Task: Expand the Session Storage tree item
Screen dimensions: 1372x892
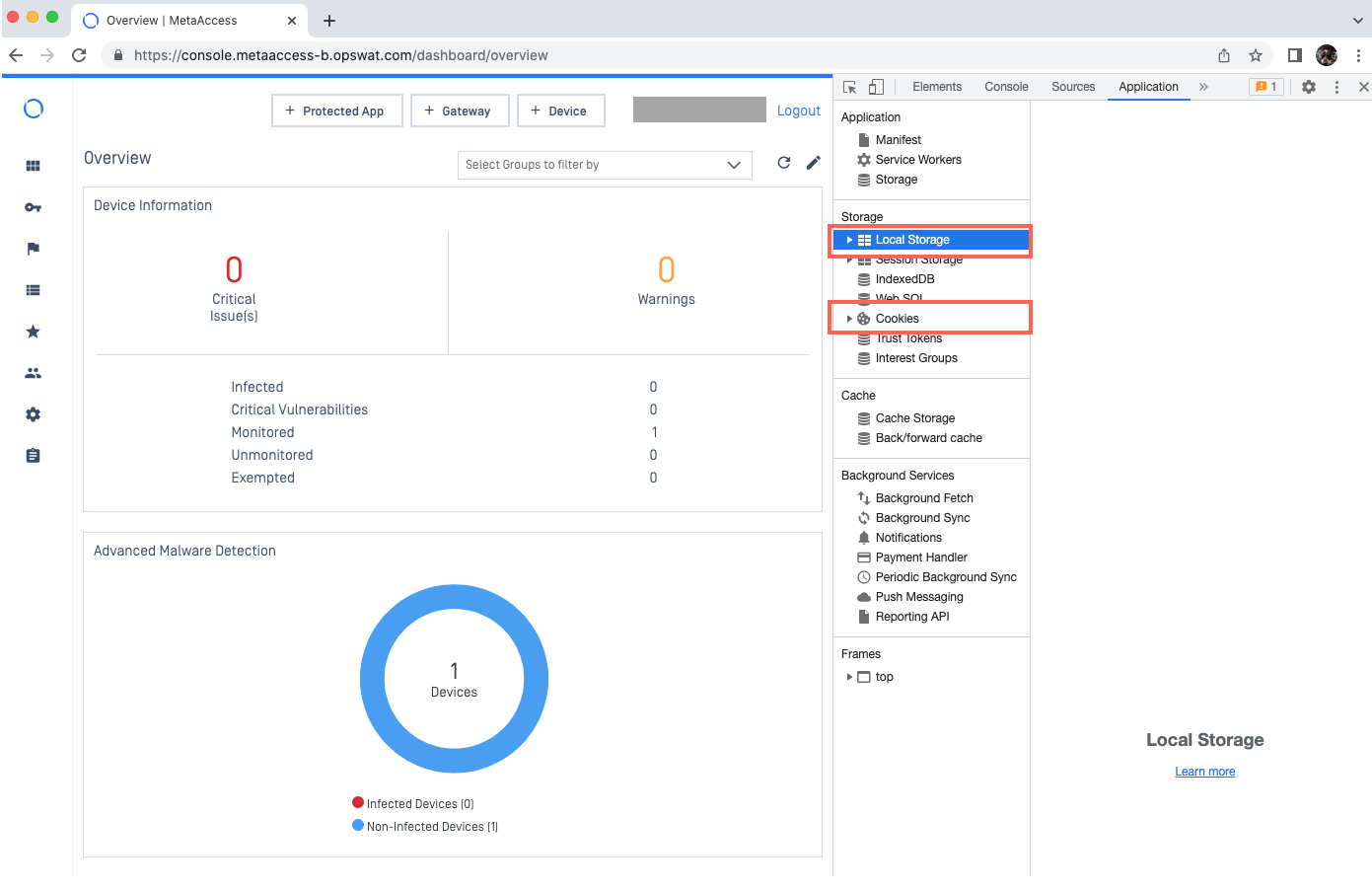Action: 849,260
